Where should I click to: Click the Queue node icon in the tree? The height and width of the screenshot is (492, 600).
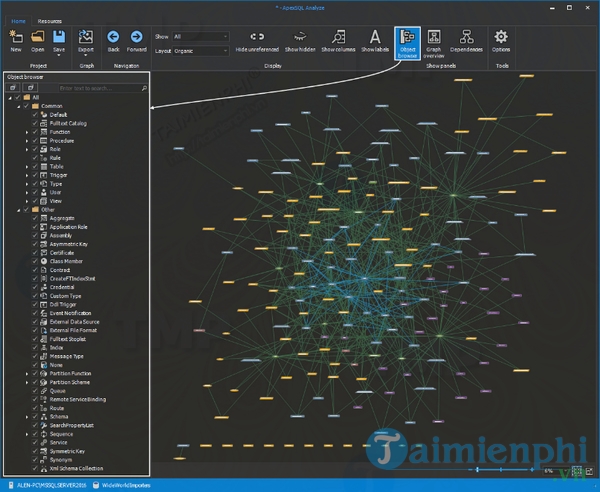click(44, 391)
